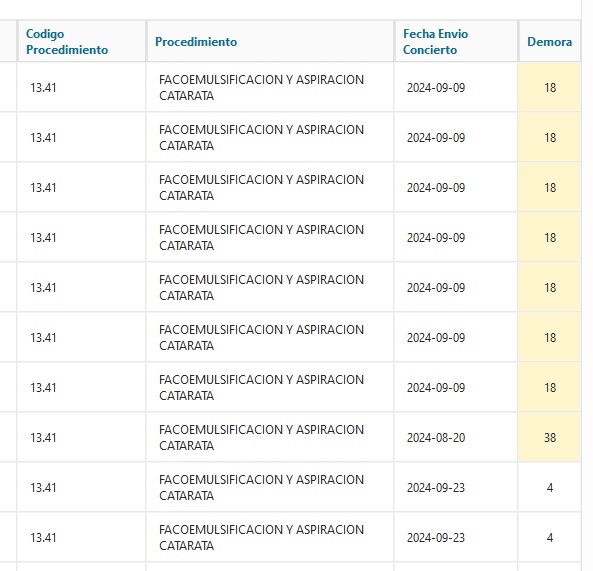Click third row's highlighted Demora 18 cell

point(550,187)
